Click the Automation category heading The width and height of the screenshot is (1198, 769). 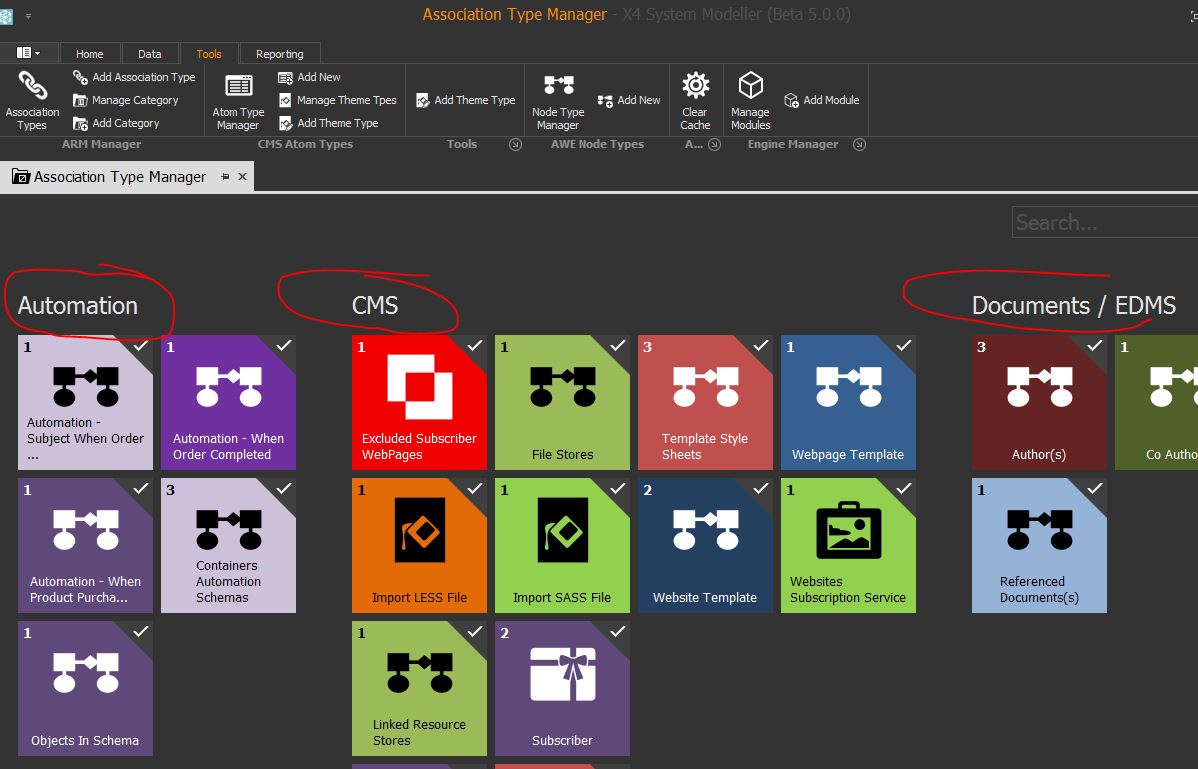tap(78, 305)
